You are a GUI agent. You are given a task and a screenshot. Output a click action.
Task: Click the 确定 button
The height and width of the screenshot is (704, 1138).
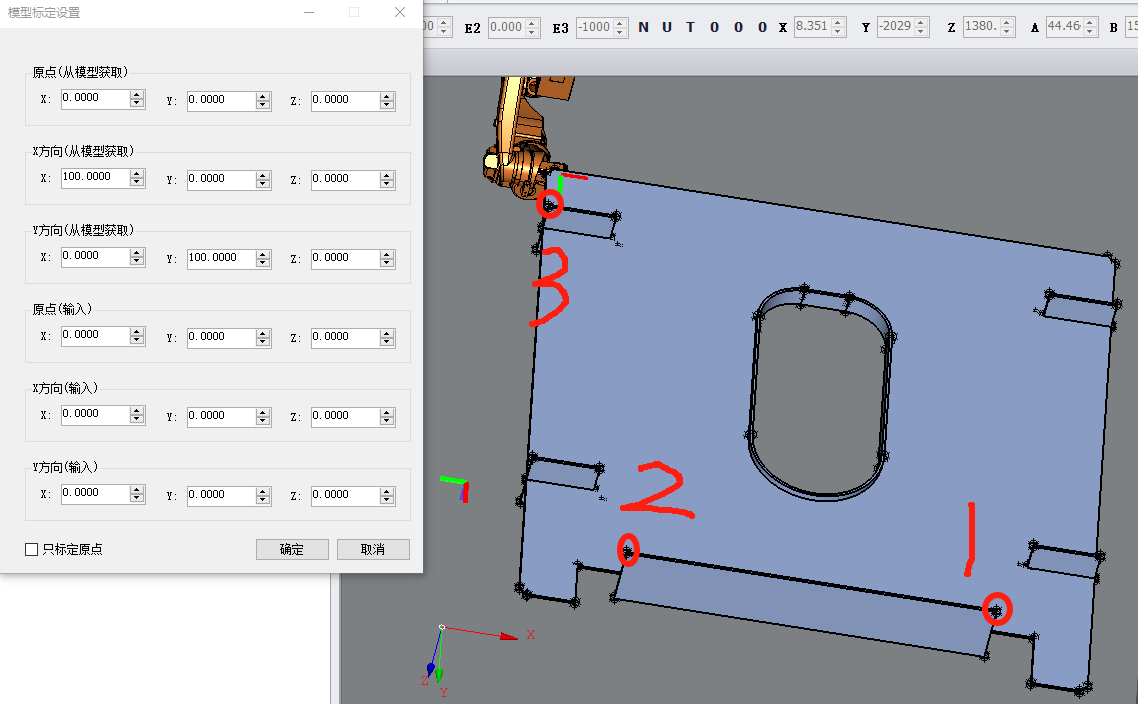[292, 549]
